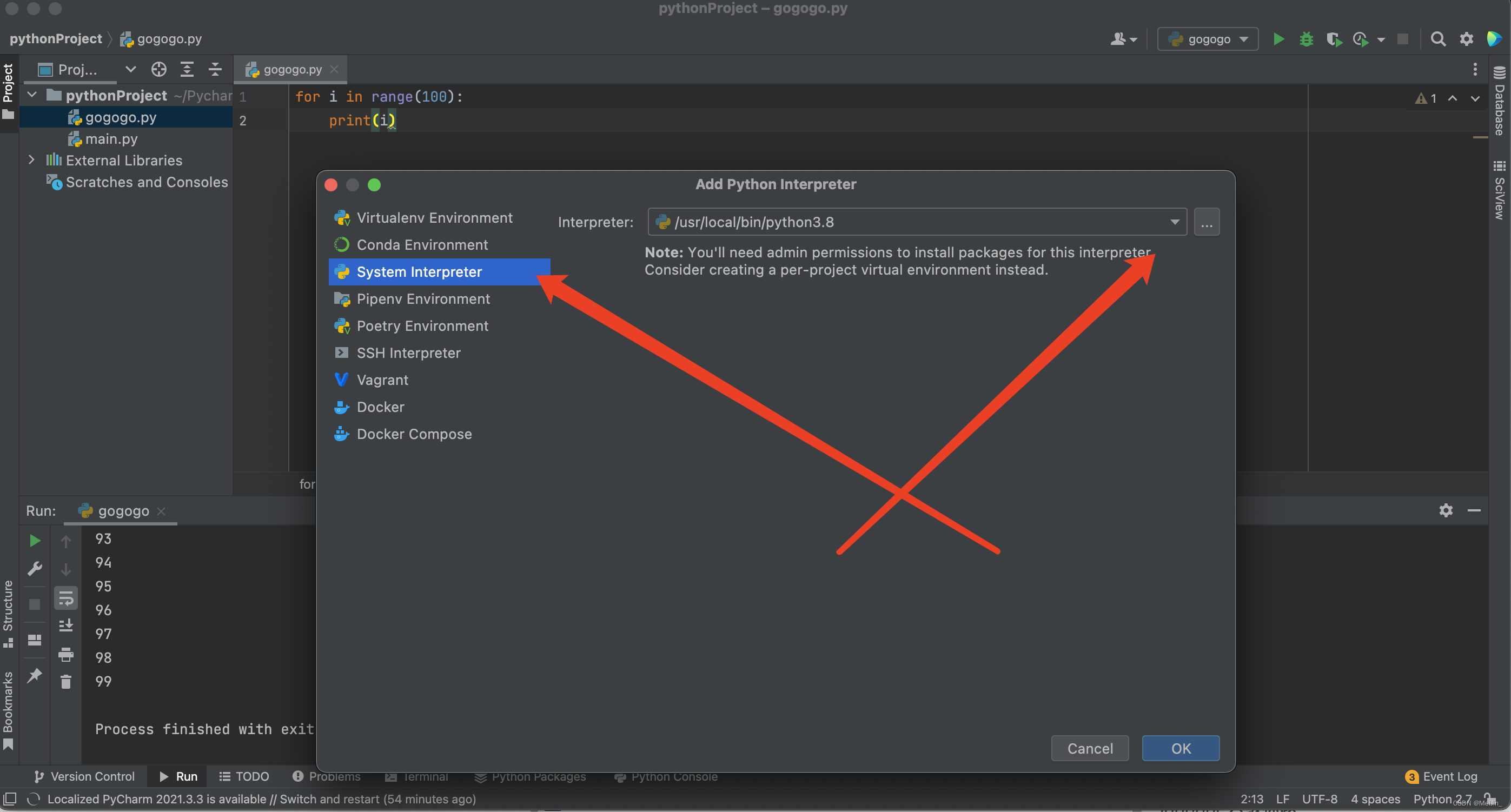Up the stack trace arrow in Run panel
The width and height of the screenshot is (1511, 812).
point(65,542)
